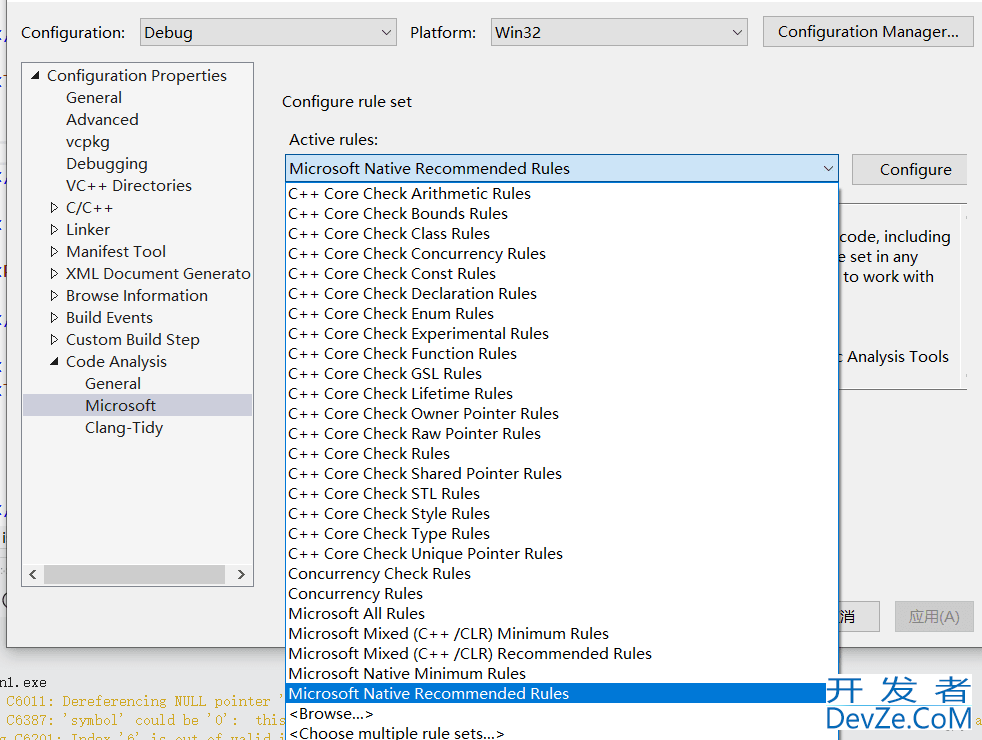The image size is (982, 740).
Task: Choose C++ Core Check Lifetime Rules
Action: [x=561, y=394]
